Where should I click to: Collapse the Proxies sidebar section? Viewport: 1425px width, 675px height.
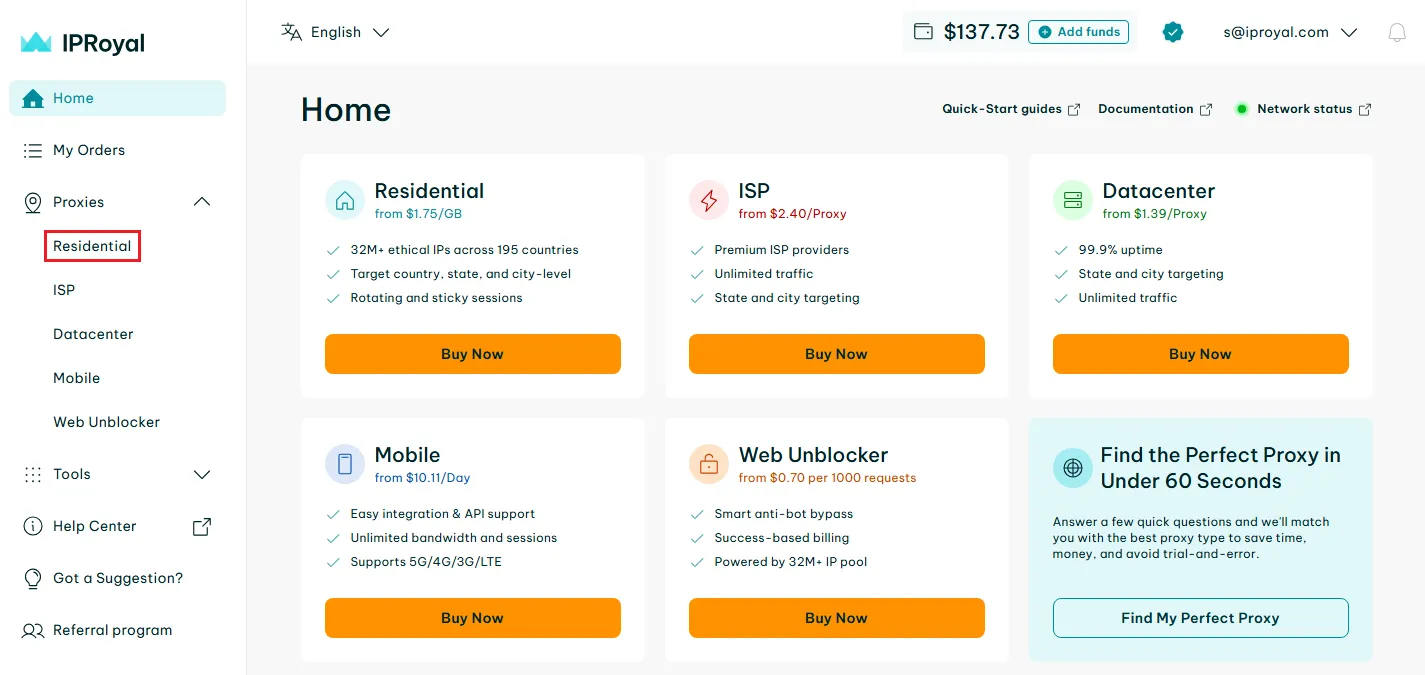point(202,202)
